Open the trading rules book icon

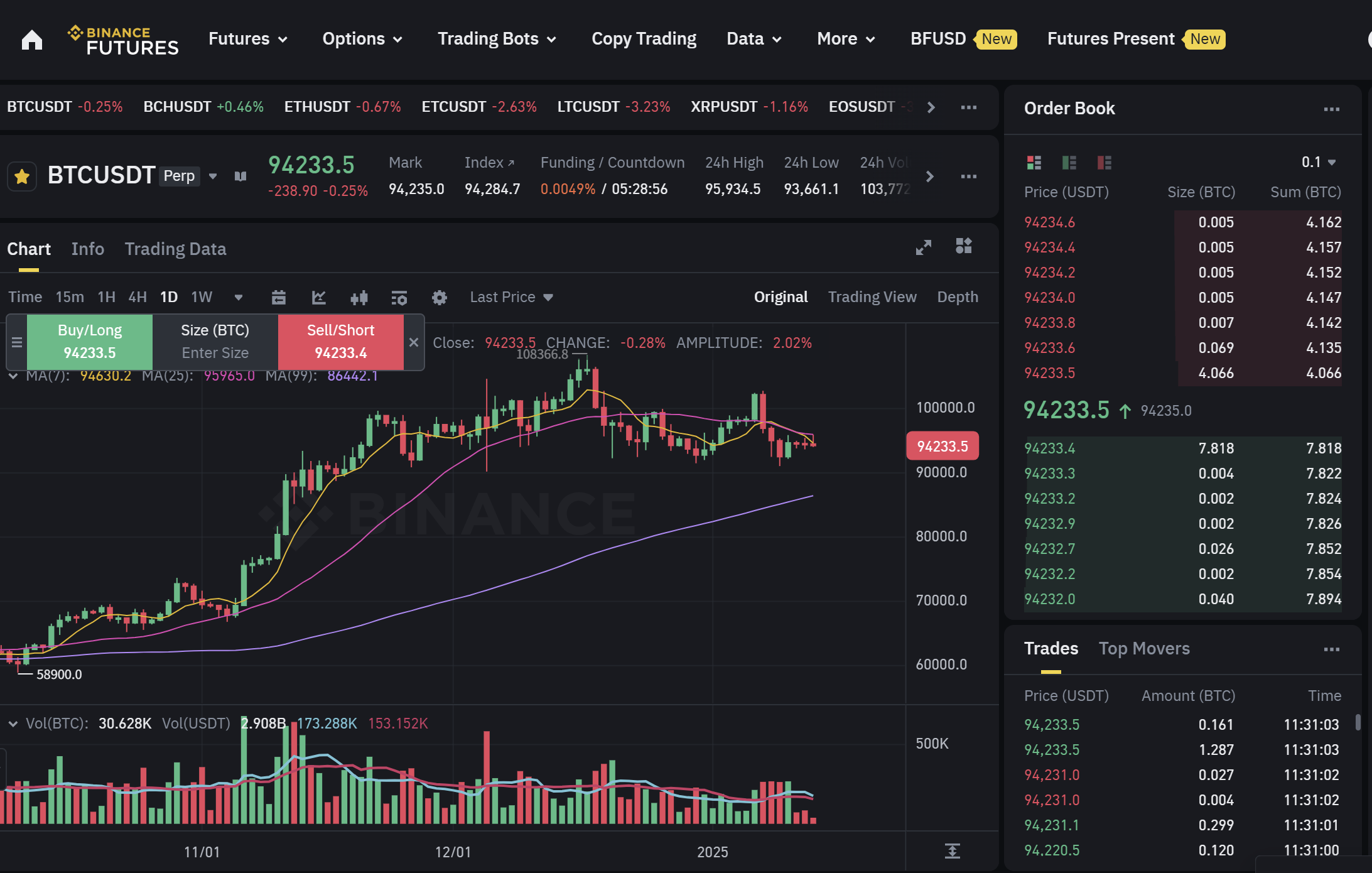(240, 176)
